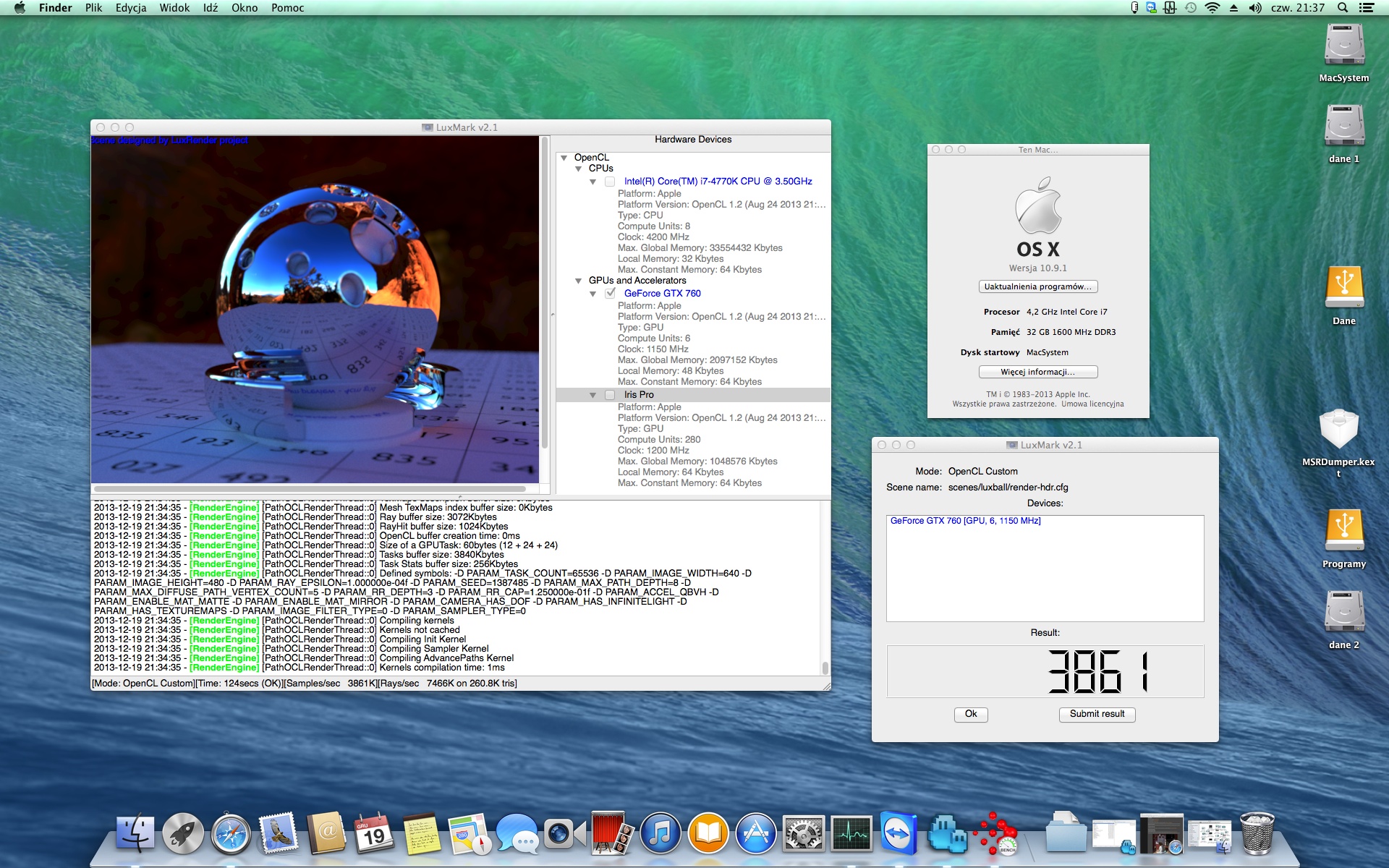The width and height of the screenshot is (1389, 868).
Task: Click log panel vertical scrollbar thumb
Action: point(825,668)
